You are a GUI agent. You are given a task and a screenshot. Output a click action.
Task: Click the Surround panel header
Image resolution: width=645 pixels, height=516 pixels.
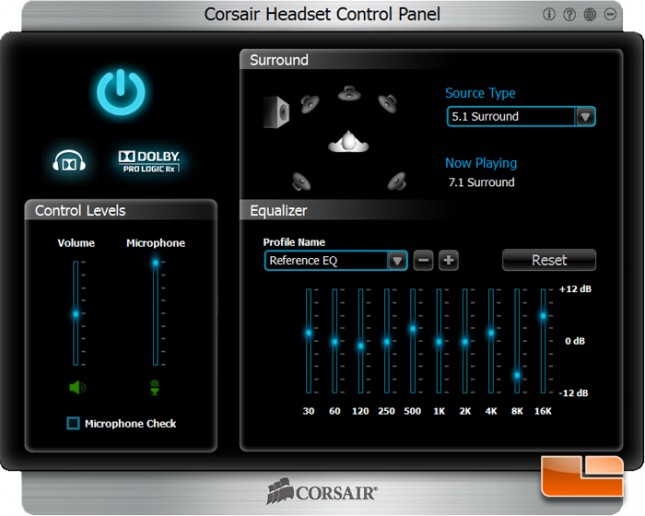point(431,60)
